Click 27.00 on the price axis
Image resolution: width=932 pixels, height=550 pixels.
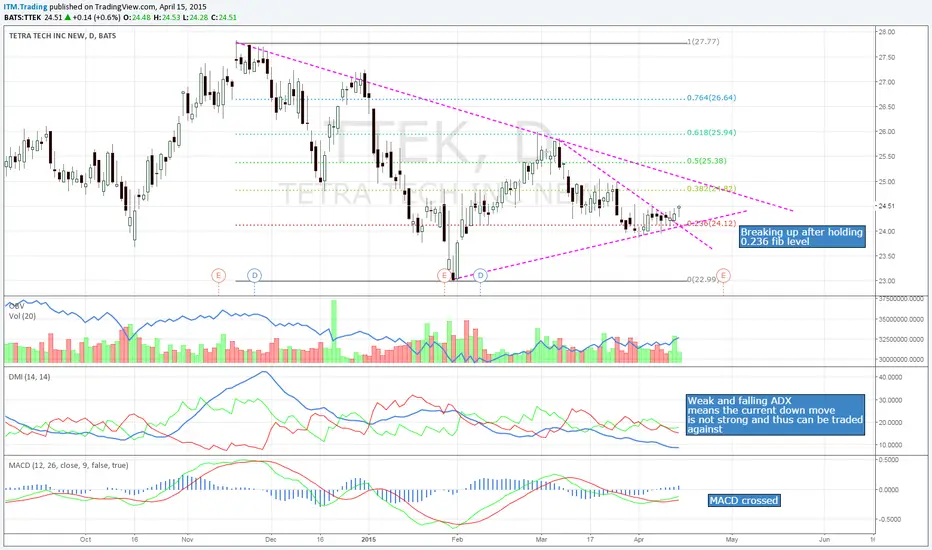click(x=886, y=82)
